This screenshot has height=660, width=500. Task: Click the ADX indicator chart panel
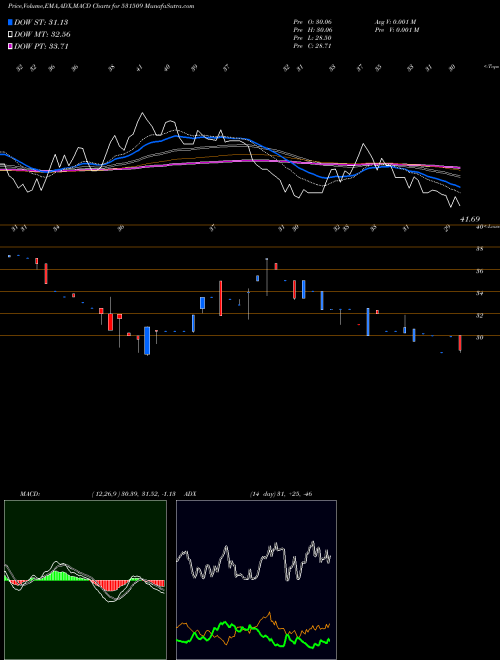click(x=256, y=580)
